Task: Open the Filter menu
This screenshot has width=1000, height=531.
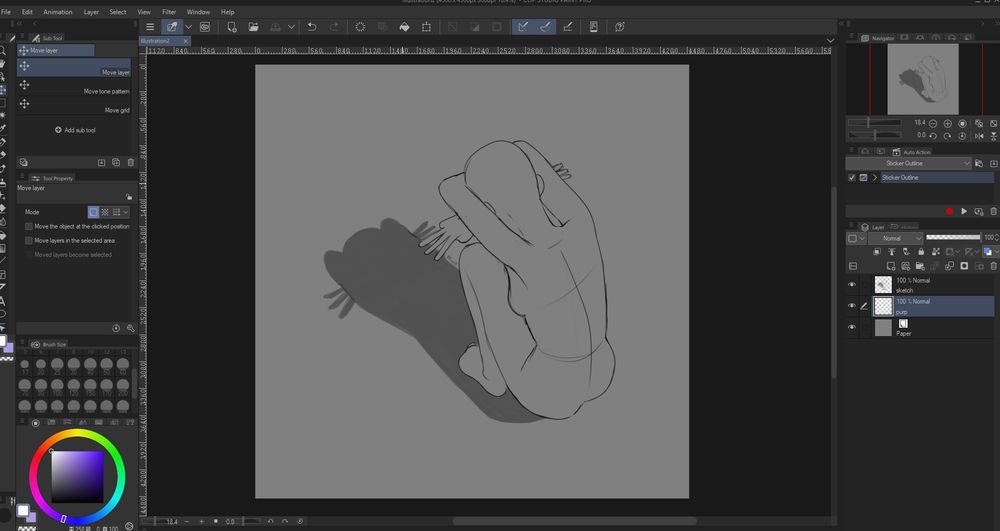Action: click(x=169, y=11)
